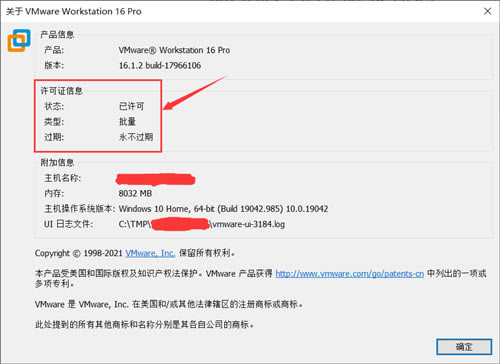Click the license status value 已许可
The width and height of the screenshot is (500, 364).
tap(132, 106)
